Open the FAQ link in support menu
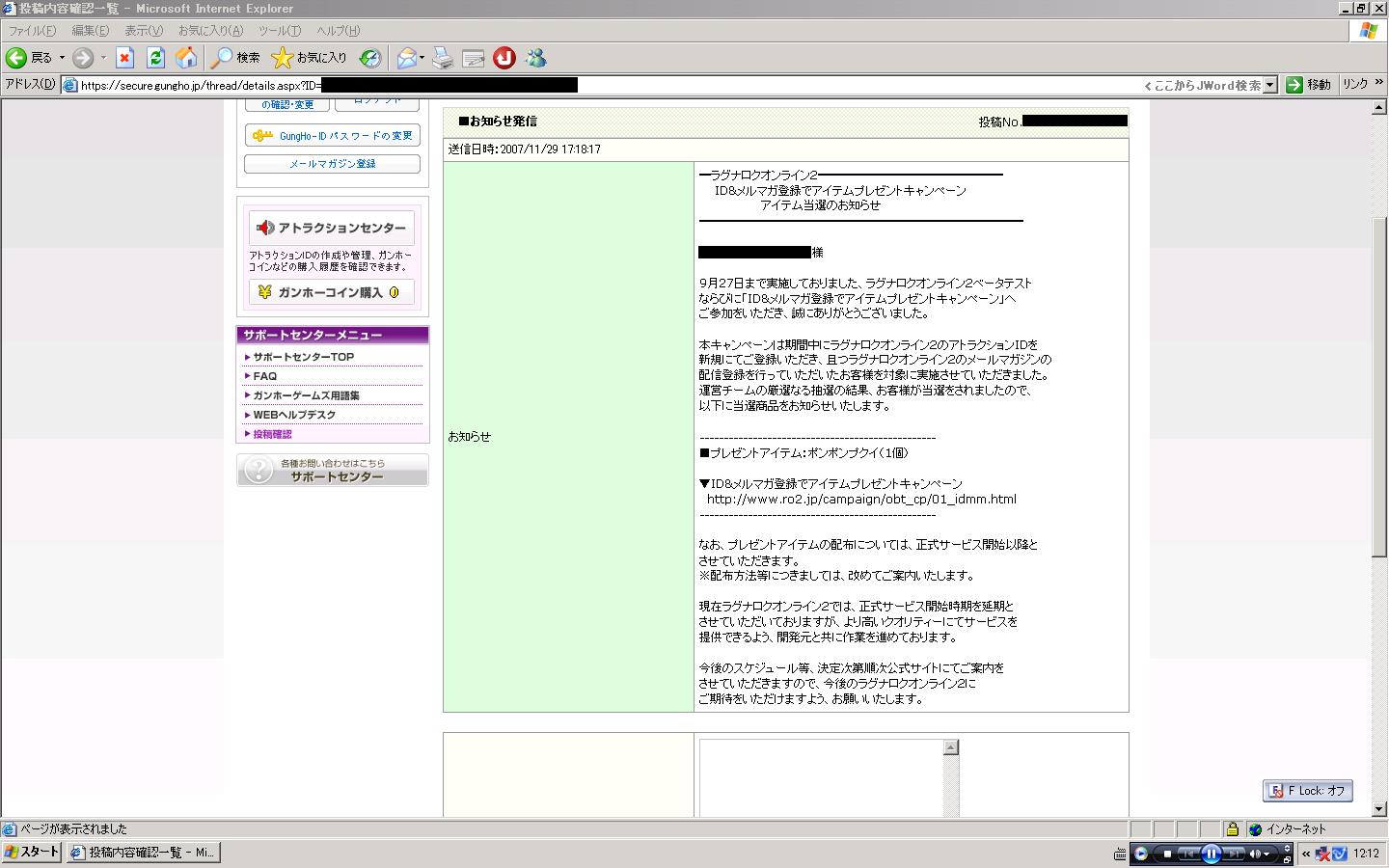Image resolution: width=1389 pixels, height=868 pixels. 264,376
